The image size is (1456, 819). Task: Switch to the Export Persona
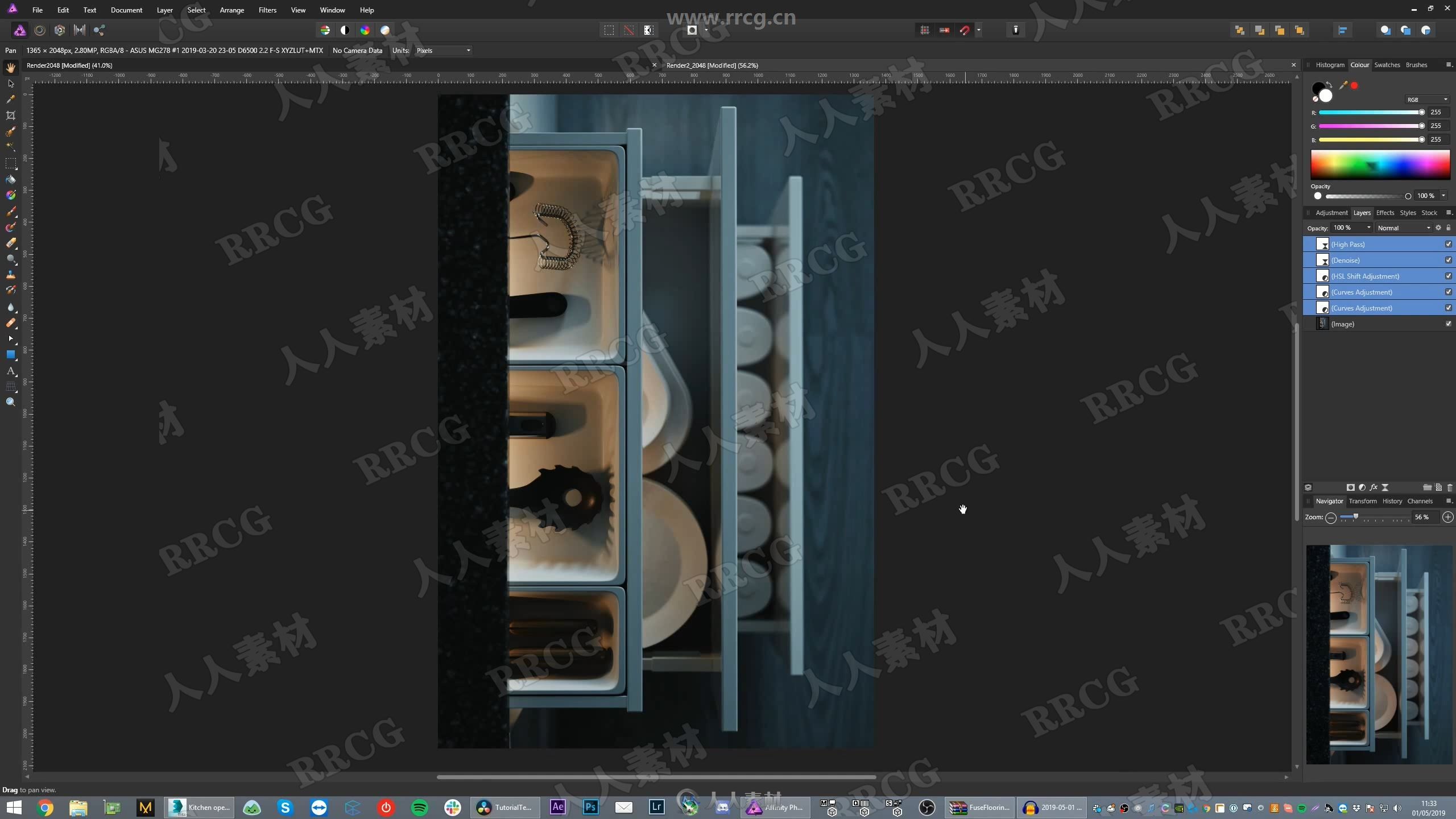pos(100,30)
